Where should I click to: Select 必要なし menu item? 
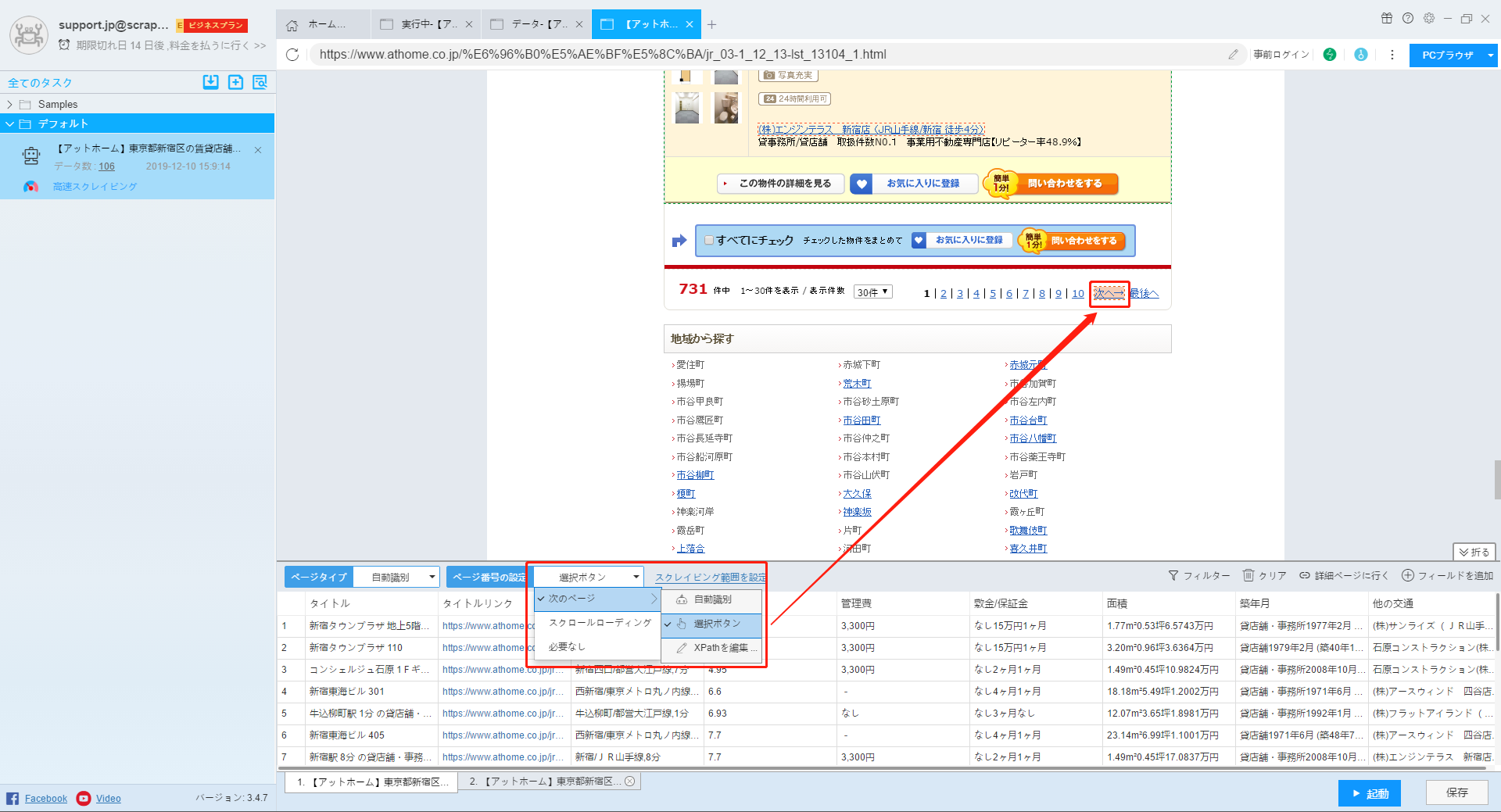[597, 647]
